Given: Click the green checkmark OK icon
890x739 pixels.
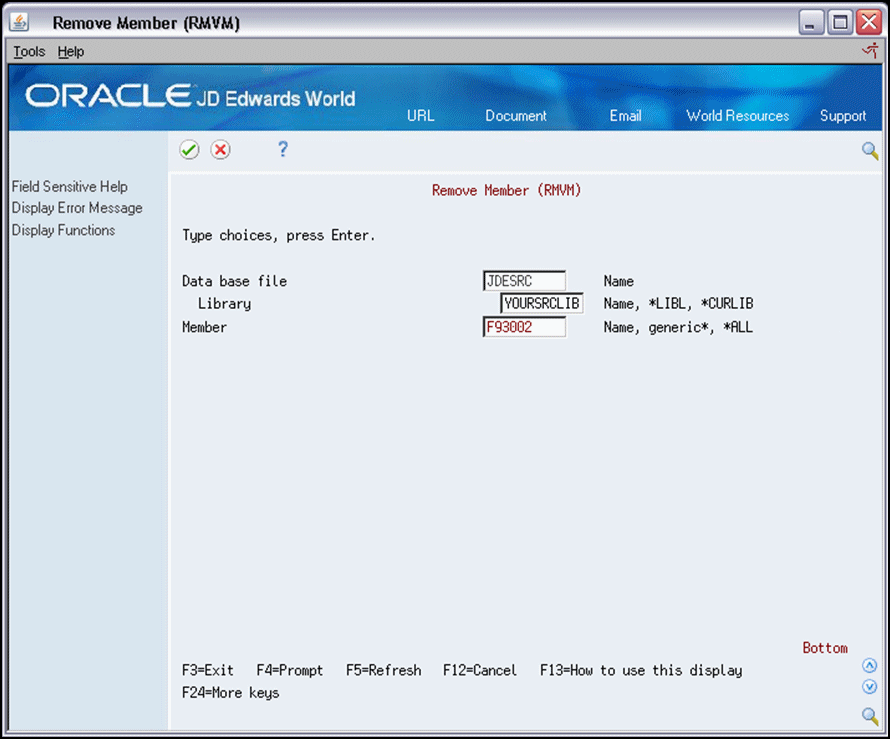Looking at the screenshot, I should pyautogui.click(x=189, y=150).
